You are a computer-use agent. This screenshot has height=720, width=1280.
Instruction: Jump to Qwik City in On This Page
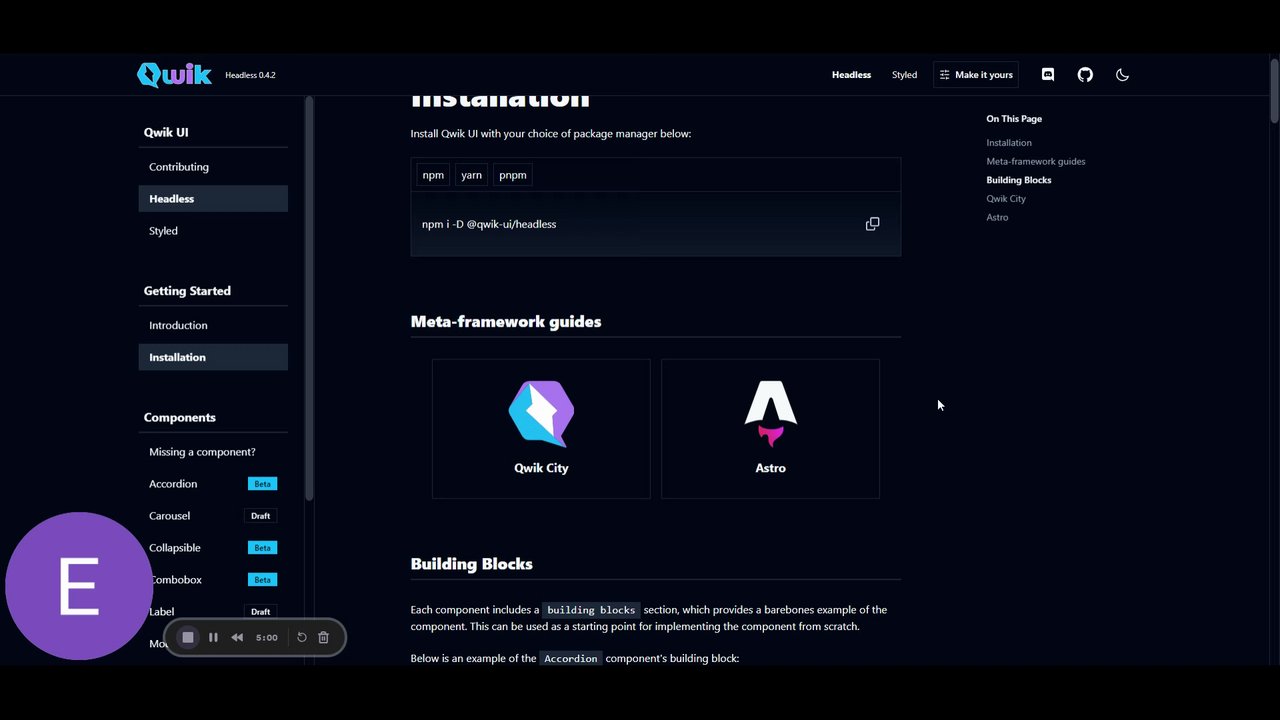coord(1006,199)
